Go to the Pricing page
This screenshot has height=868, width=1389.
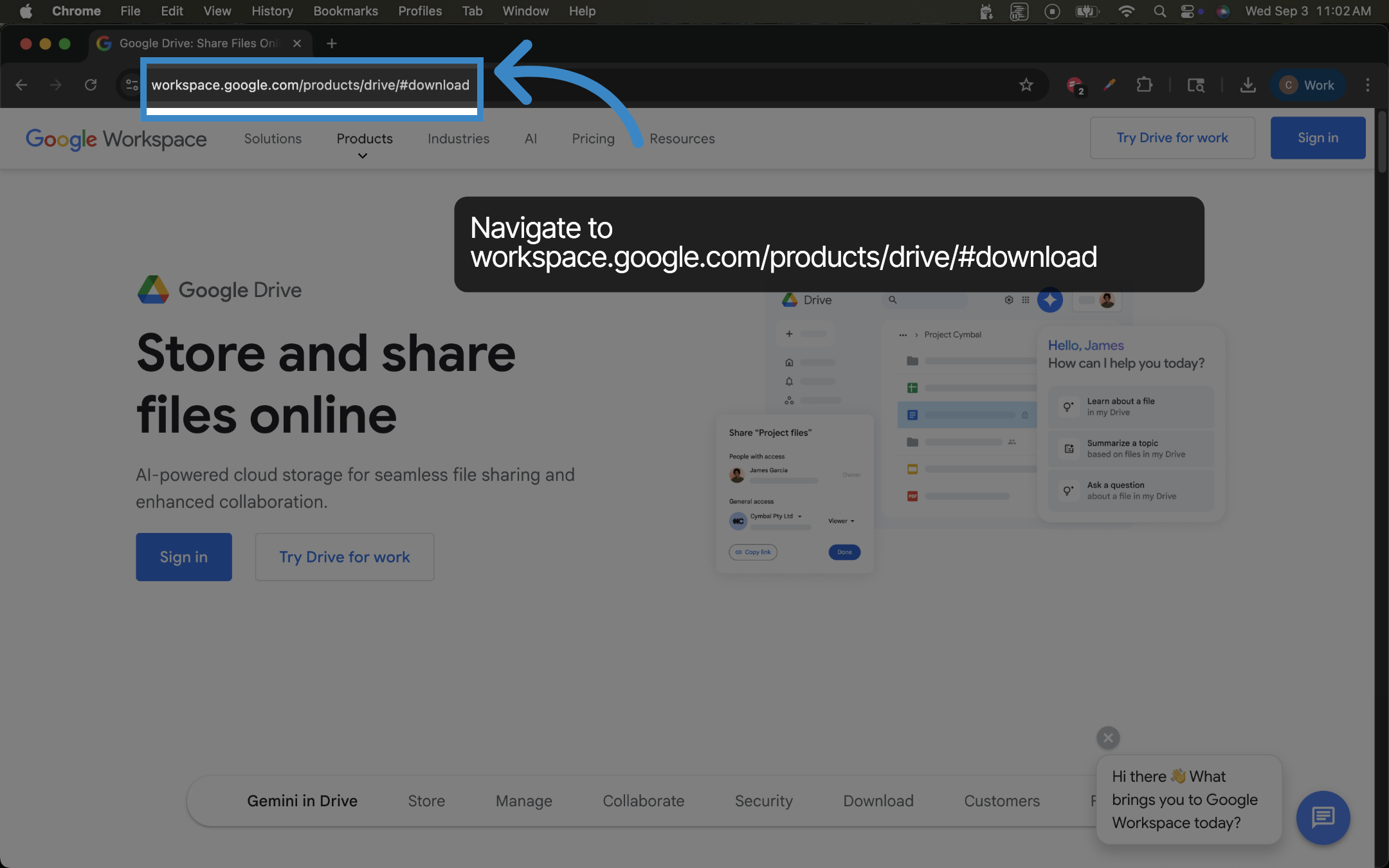tap(594, 138)
